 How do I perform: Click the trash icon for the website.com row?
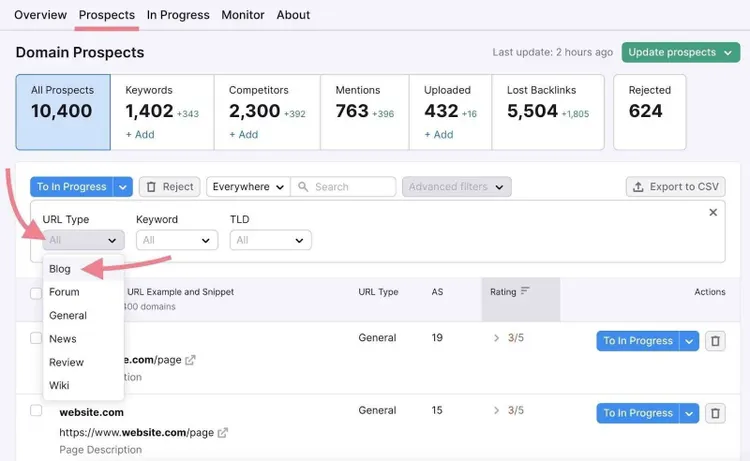pyautogui.click(x=715, y=413)
